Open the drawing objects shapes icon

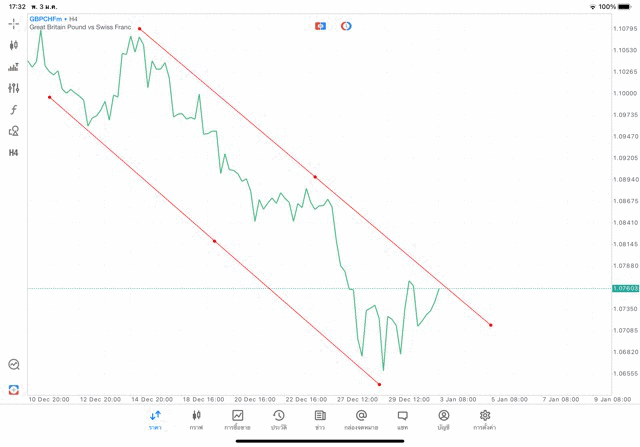[14, 131]
